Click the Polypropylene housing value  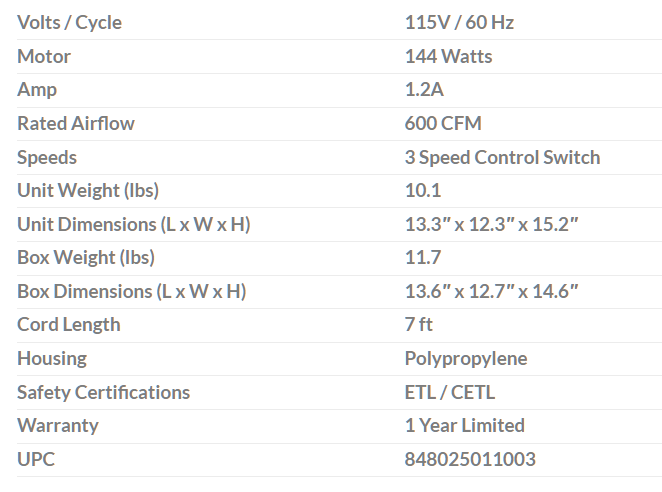click(x=466, y=358)
